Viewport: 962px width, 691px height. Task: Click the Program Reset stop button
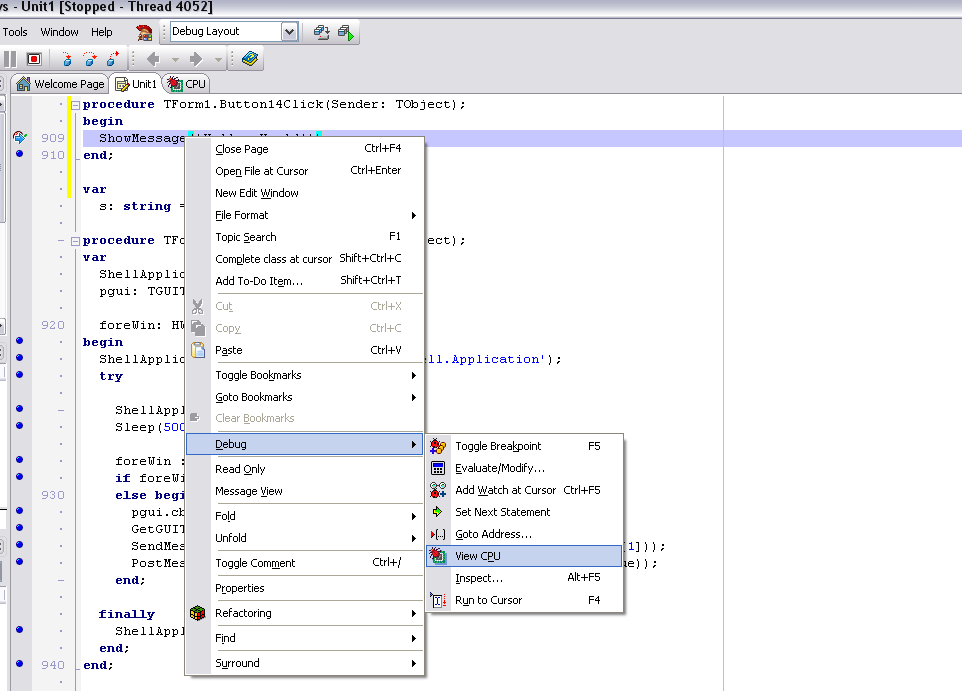pos(34,60)
